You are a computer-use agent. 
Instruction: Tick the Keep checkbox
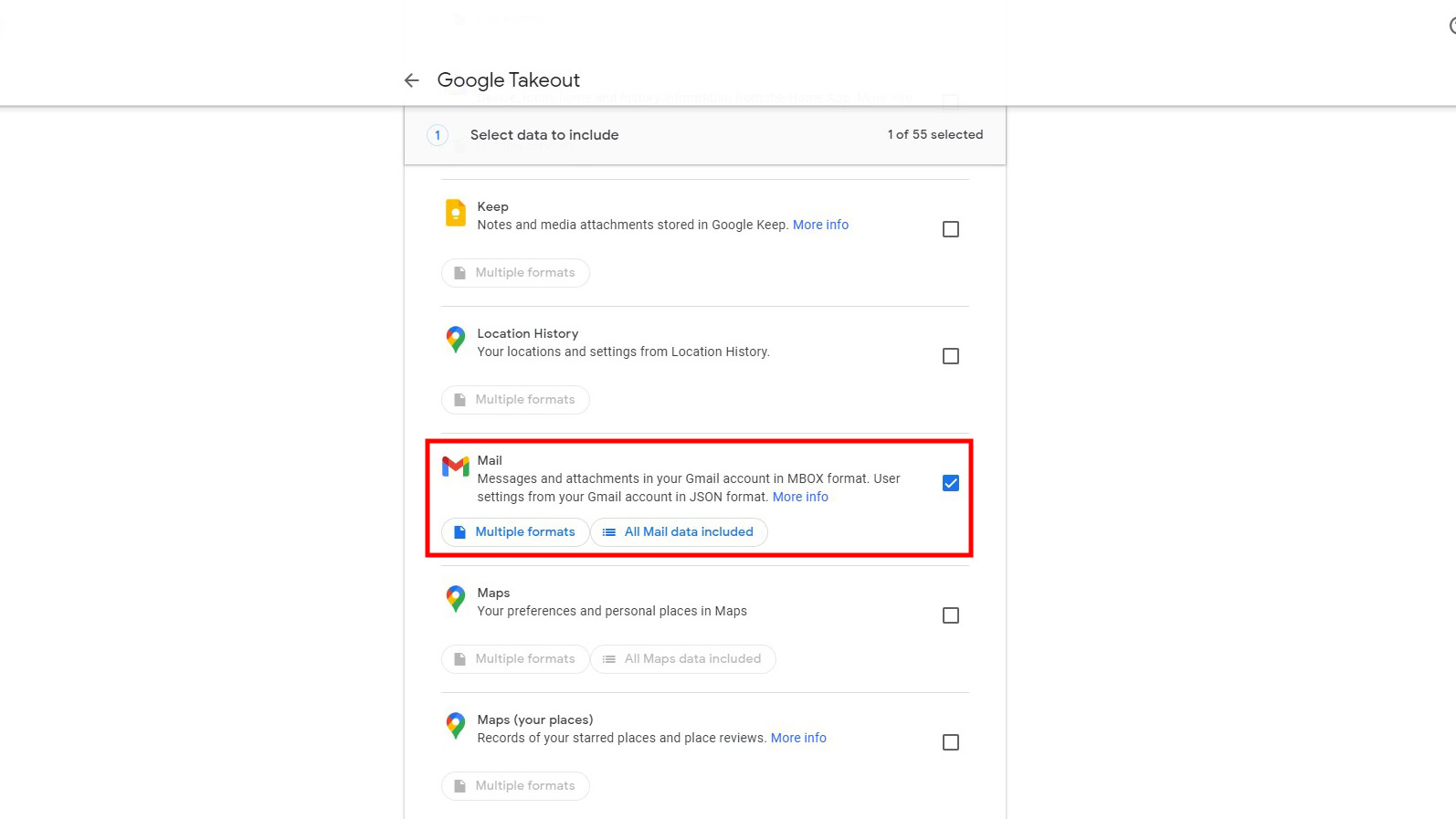[951, 229]
